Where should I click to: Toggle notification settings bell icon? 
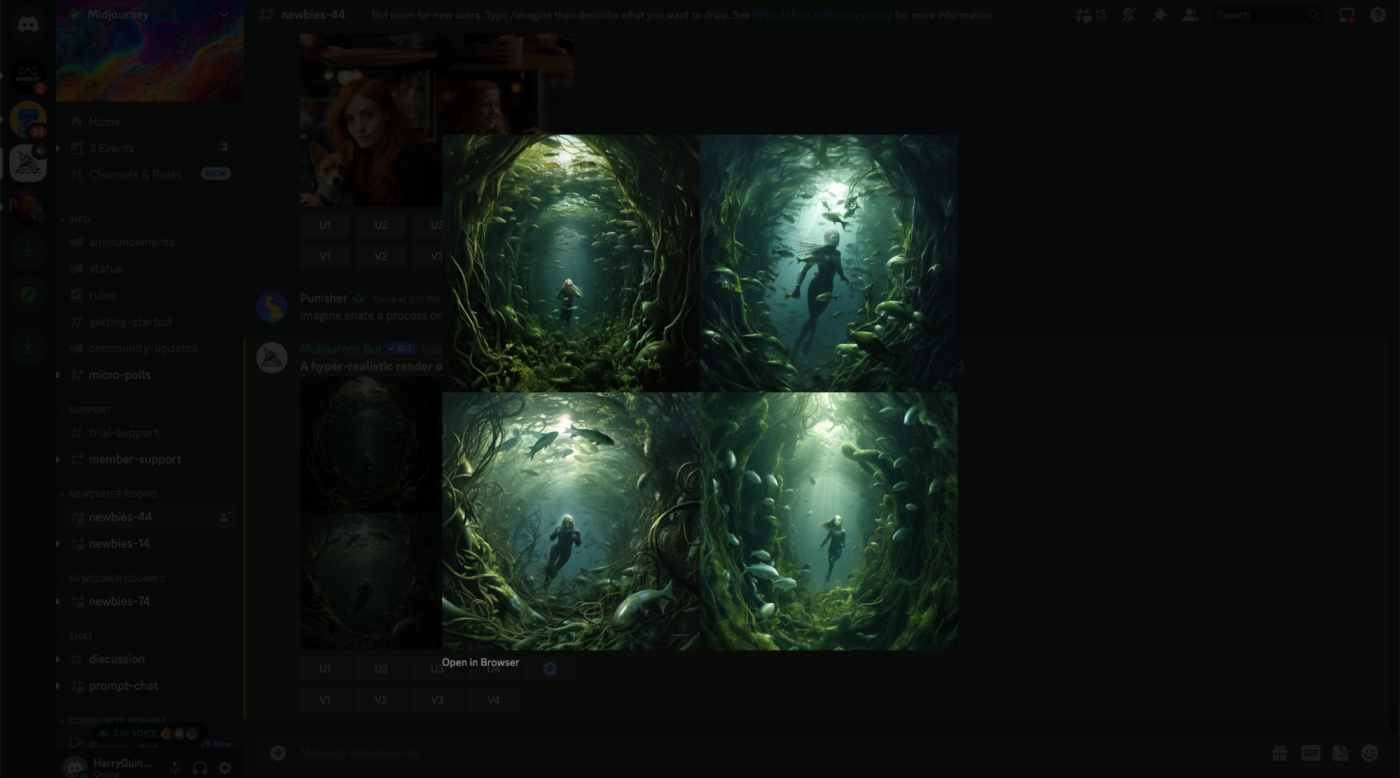pyautogui.click(x=1129, y=15)
